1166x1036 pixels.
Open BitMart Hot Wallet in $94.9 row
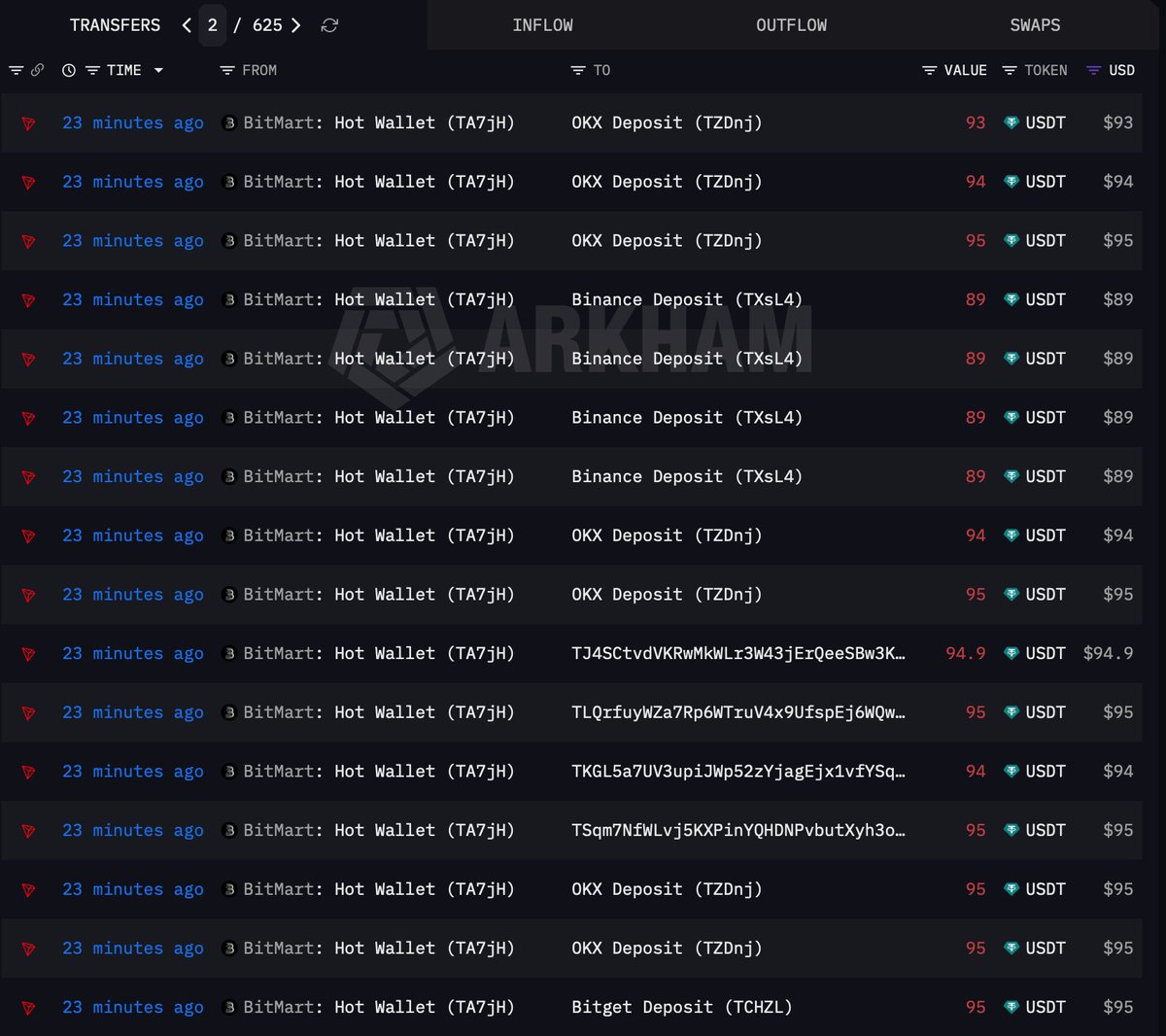(x=379, y=653)
